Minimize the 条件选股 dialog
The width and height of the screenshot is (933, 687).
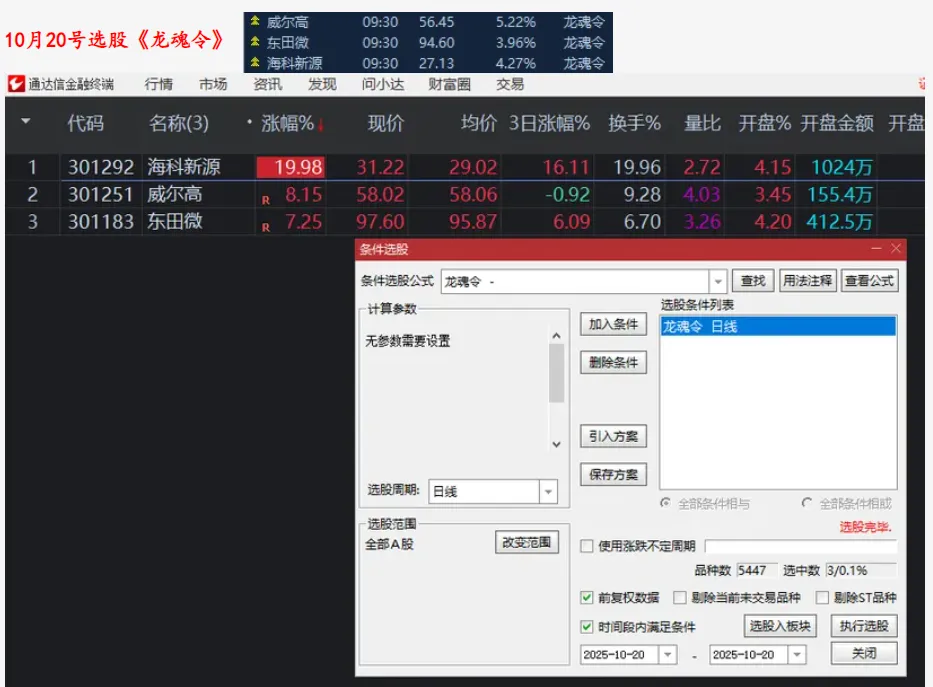877,249
